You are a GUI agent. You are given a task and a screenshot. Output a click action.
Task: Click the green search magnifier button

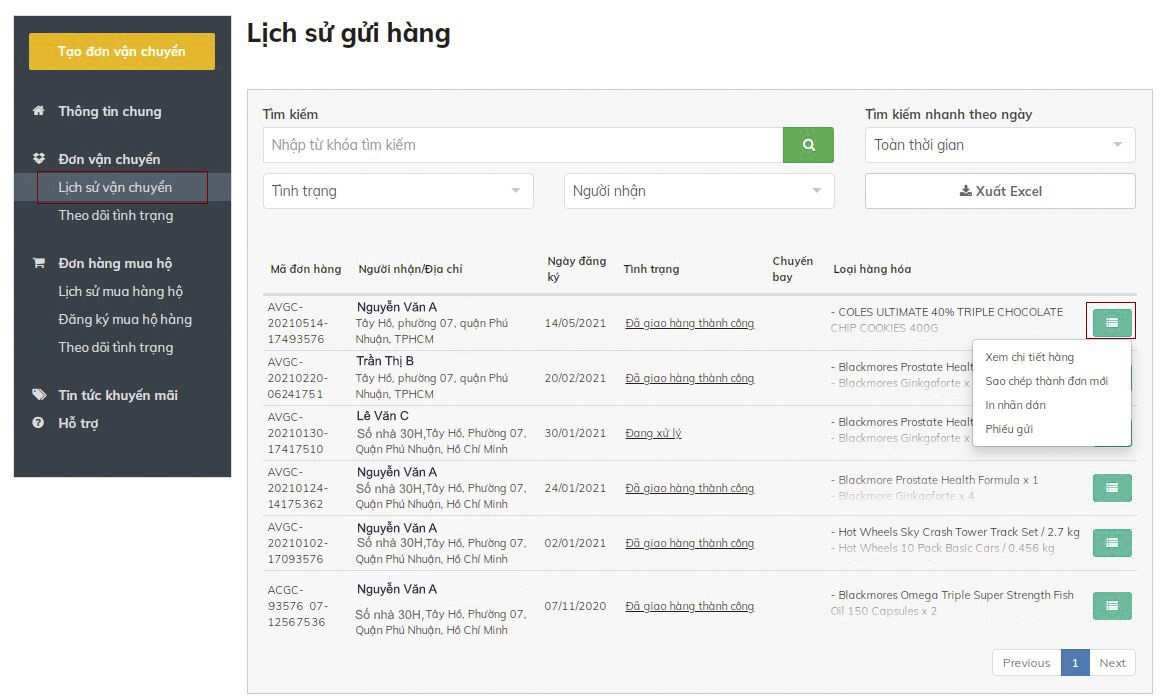pos(808,145)
